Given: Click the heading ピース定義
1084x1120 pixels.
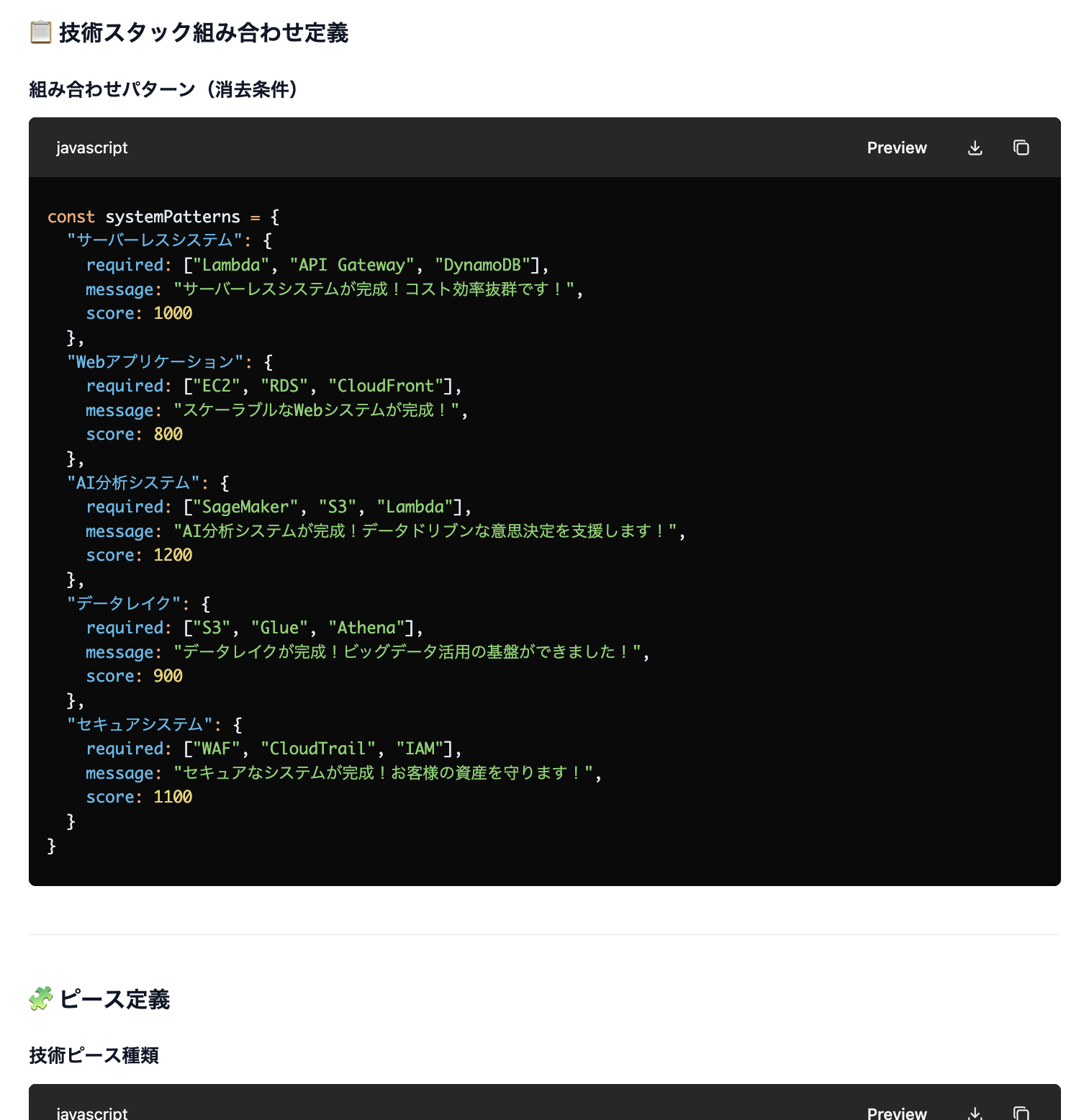Looking at the screenshot, I should [114, 999].
